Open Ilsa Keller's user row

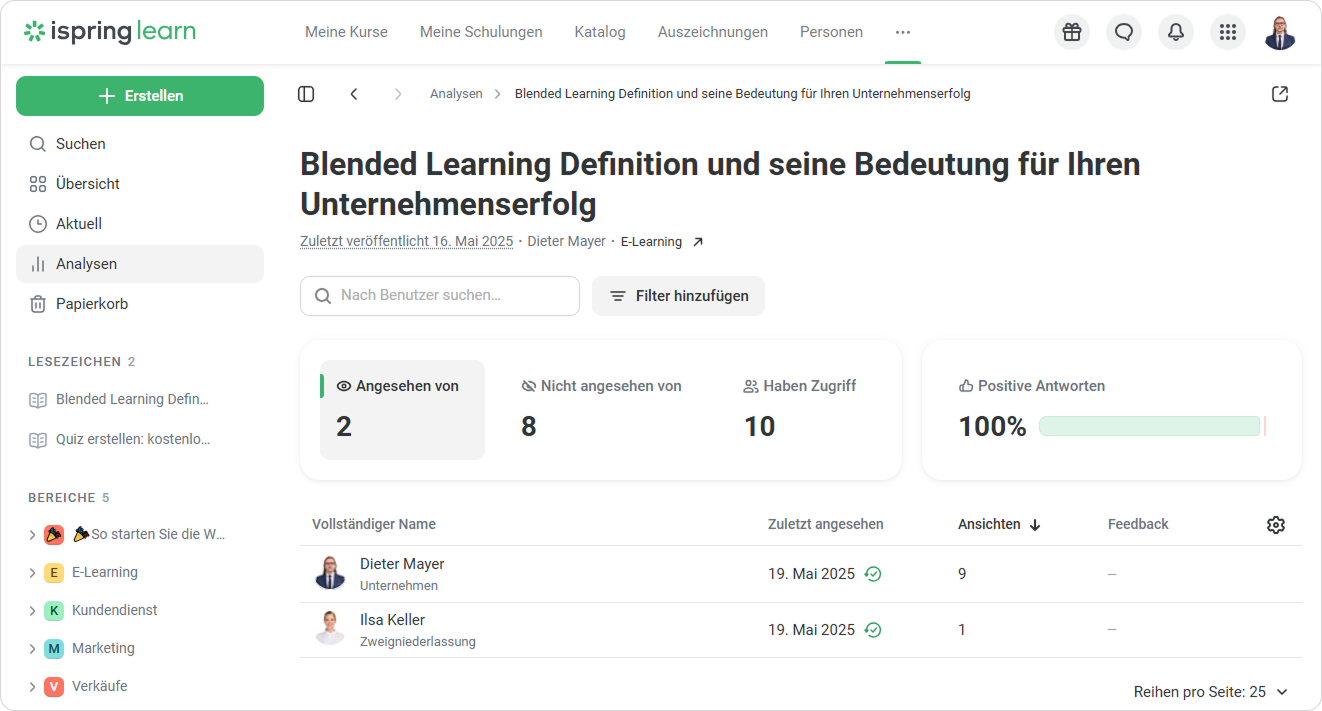pos(801,630)
